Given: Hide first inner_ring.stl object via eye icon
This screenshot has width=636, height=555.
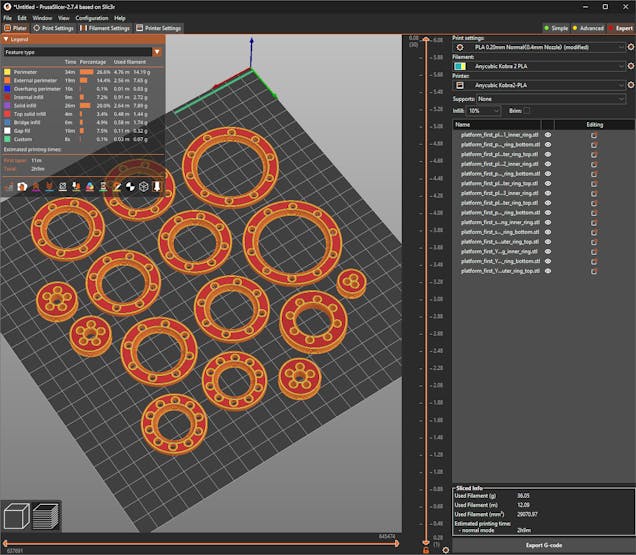Looking at the screenshot, I should coord(547,134).
